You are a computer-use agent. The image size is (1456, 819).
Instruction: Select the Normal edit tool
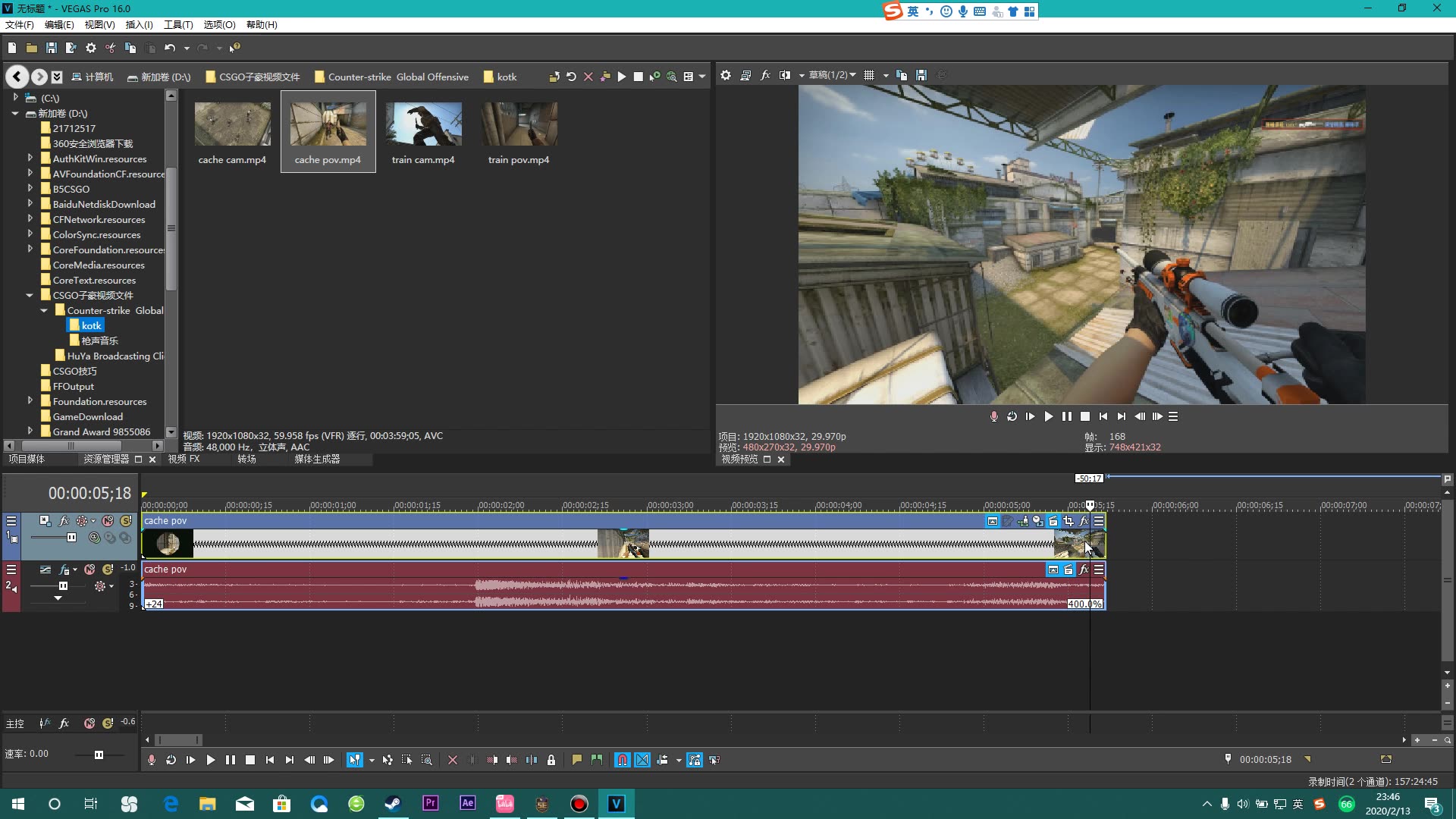point(354,760)
